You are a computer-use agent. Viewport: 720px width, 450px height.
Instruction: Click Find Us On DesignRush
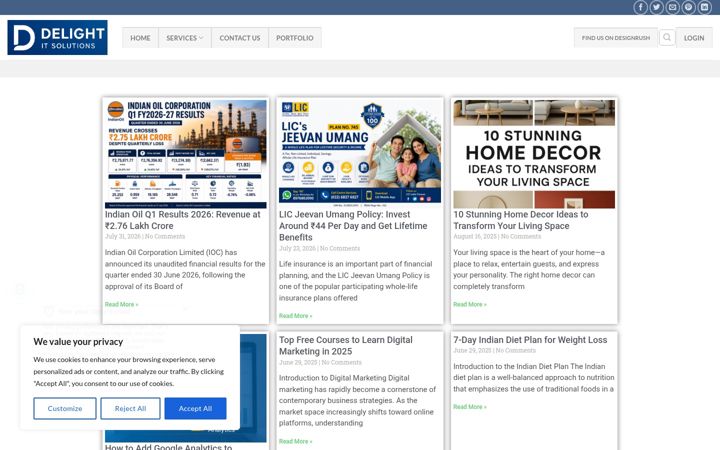pos(616,38)
